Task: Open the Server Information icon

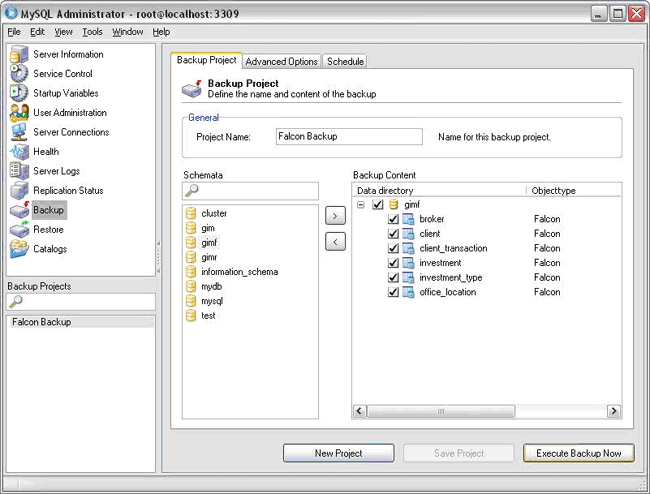Action: coord(19,55)
